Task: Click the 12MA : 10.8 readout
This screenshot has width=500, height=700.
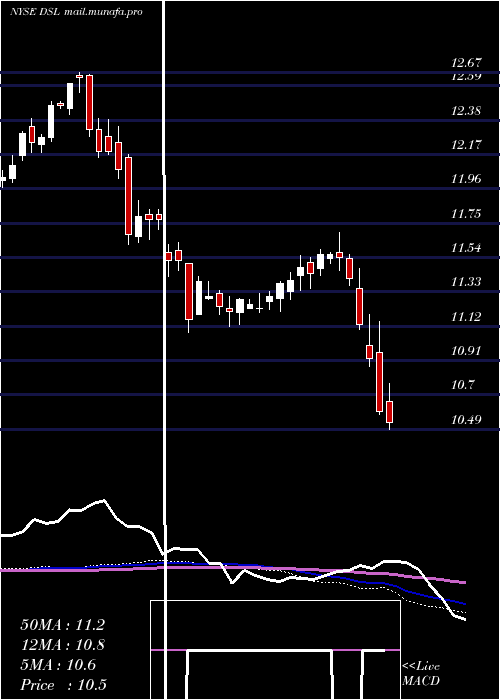Action: coord(62,645)
